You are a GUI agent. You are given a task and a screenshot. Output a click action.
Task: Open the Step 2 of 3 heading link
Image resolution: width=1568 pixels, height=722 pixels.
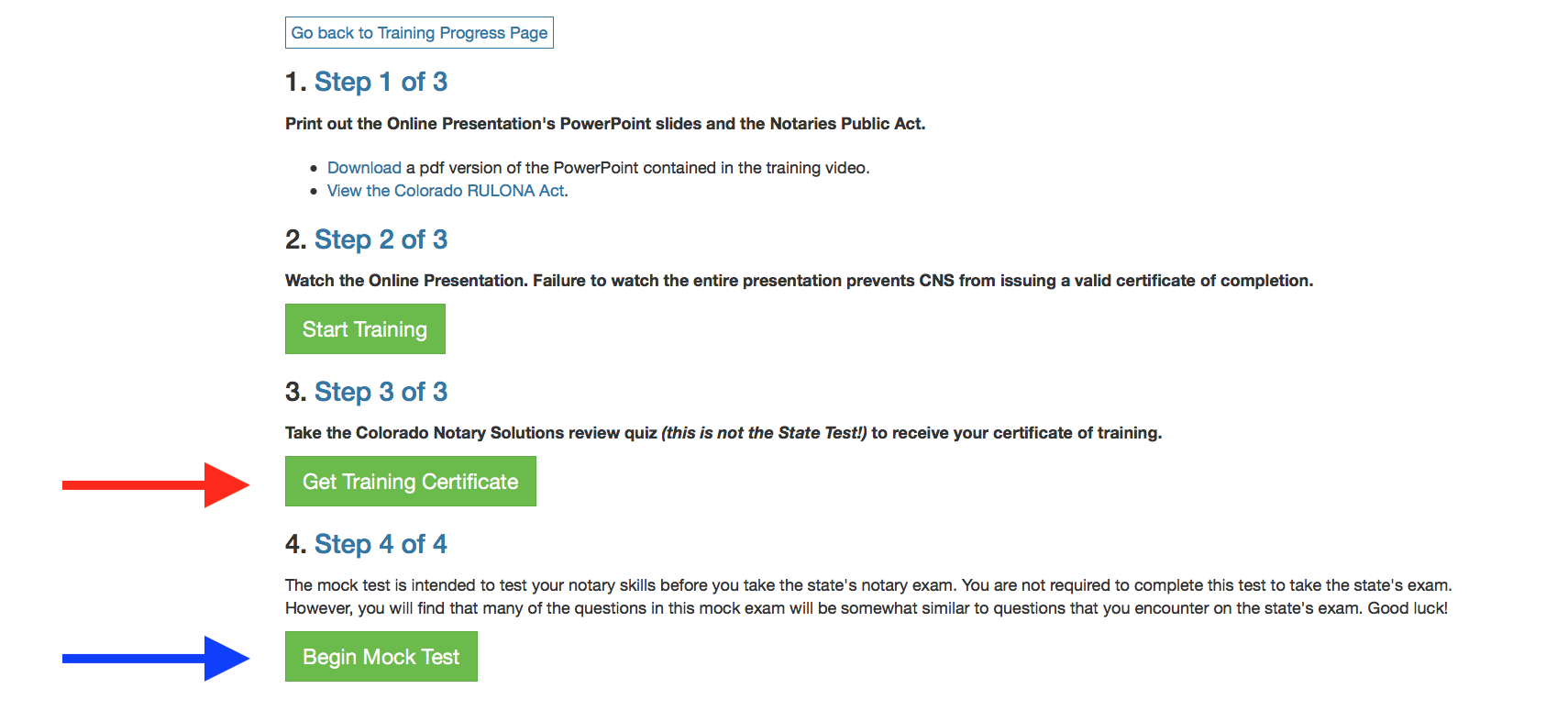381,239
